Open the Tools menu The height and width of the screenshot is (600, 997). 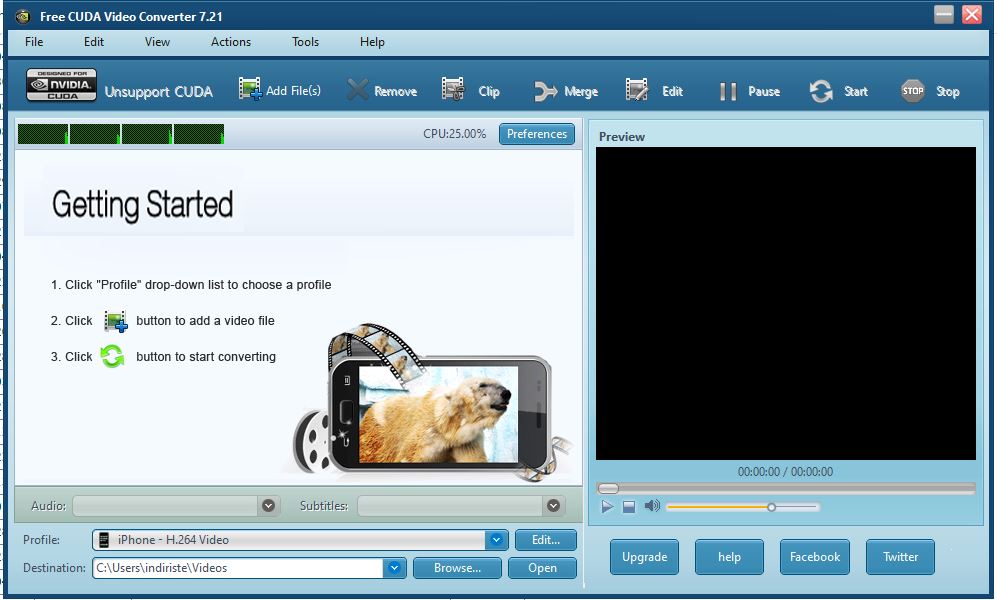click(305, 42)
